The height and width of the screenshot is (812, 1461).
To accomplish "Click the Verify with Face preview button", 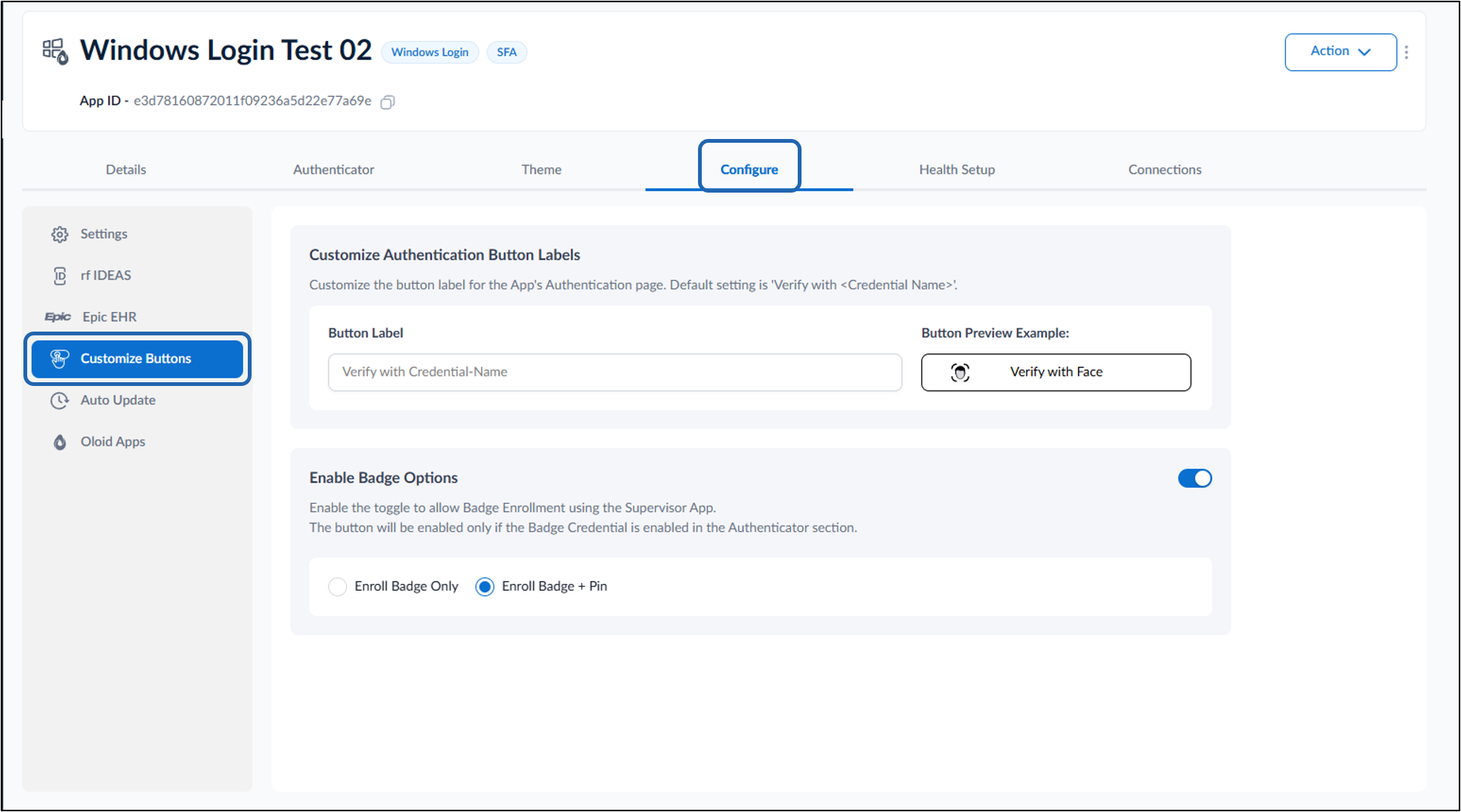I will point(1055,372).
